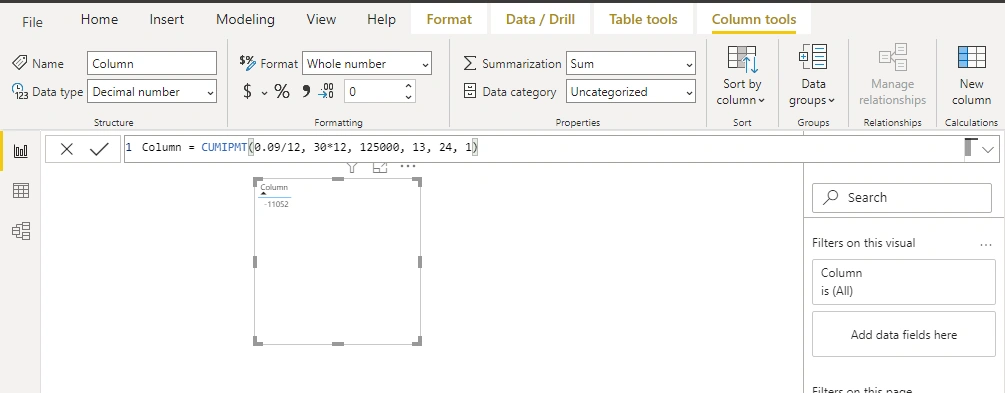Open the View tab
Viewport: 1005px width, 393px height.
coord(321,19)
